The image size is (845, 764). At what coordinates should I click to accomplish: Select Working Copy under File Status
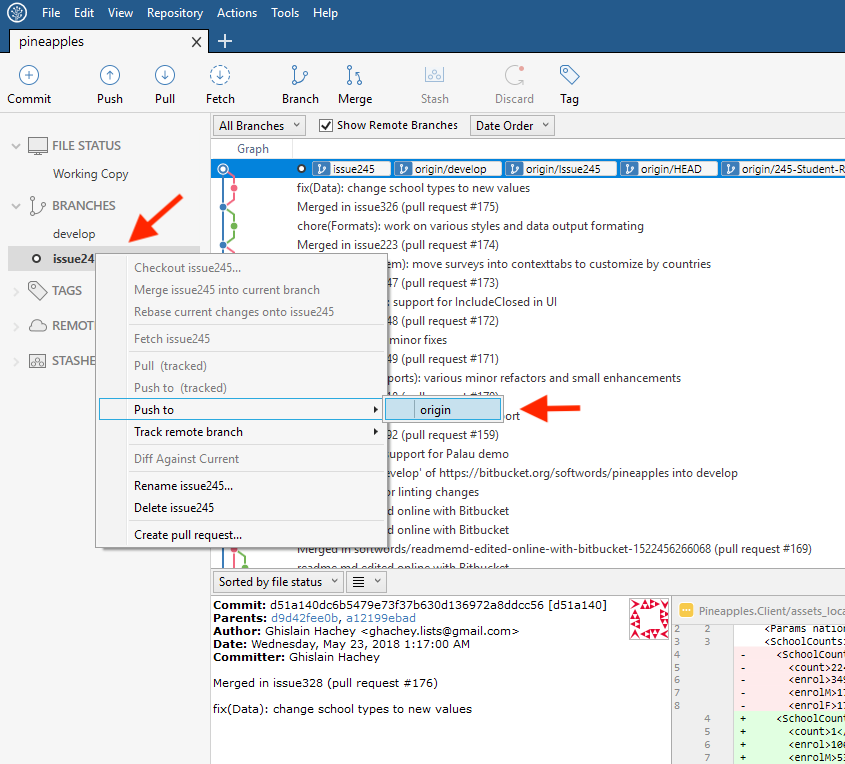pos(90,174)
